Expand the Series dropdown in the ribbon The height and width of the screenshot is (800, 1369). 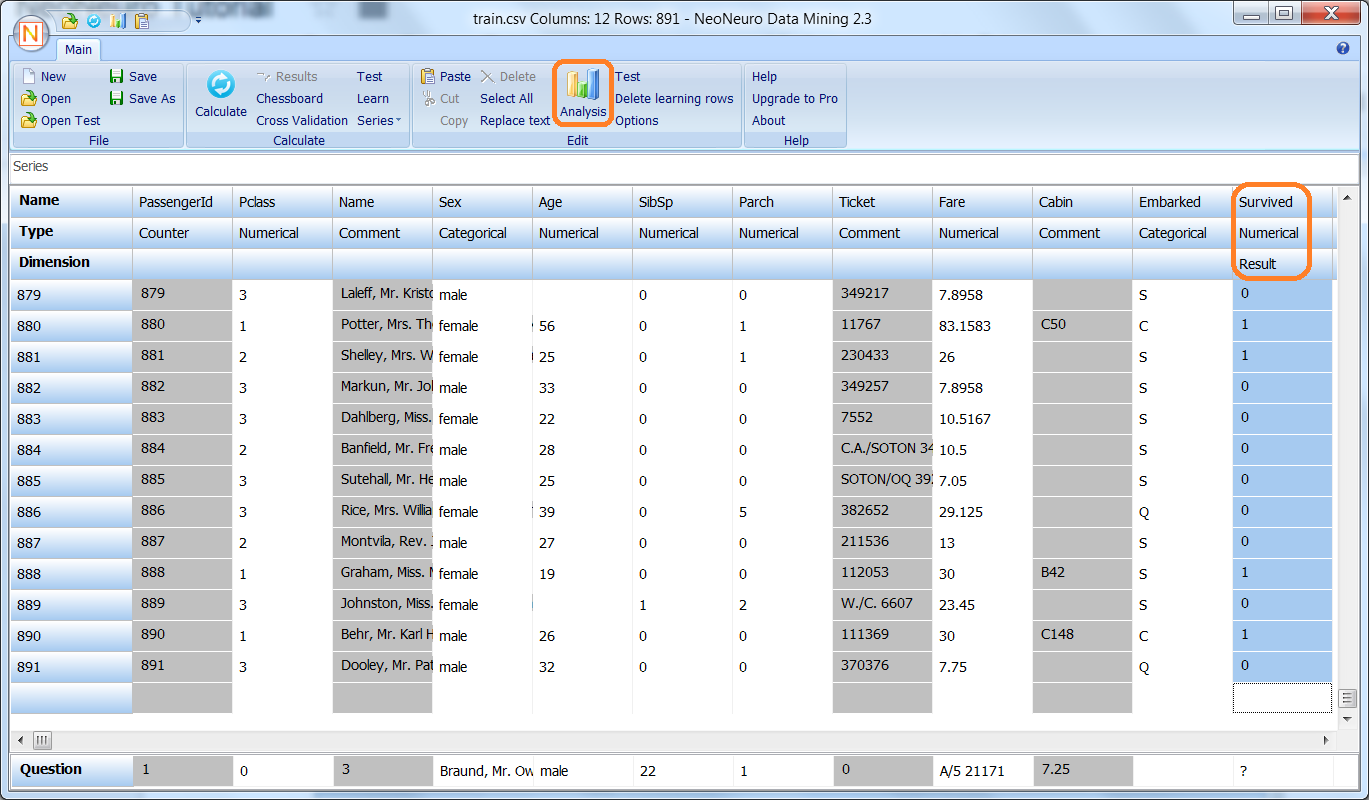[x=379, y=120]
